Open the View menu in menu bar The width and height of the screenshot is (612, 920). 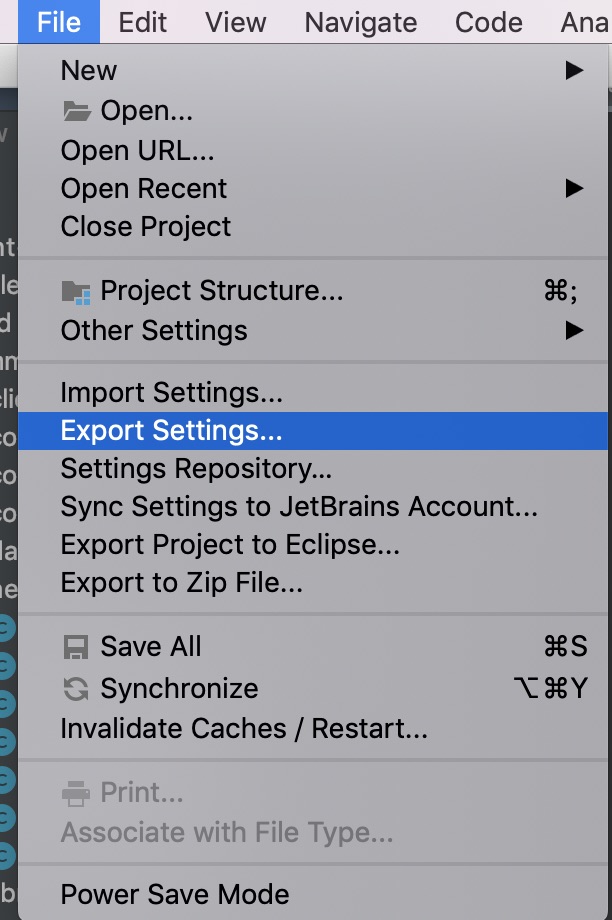[x=237, y=22]
